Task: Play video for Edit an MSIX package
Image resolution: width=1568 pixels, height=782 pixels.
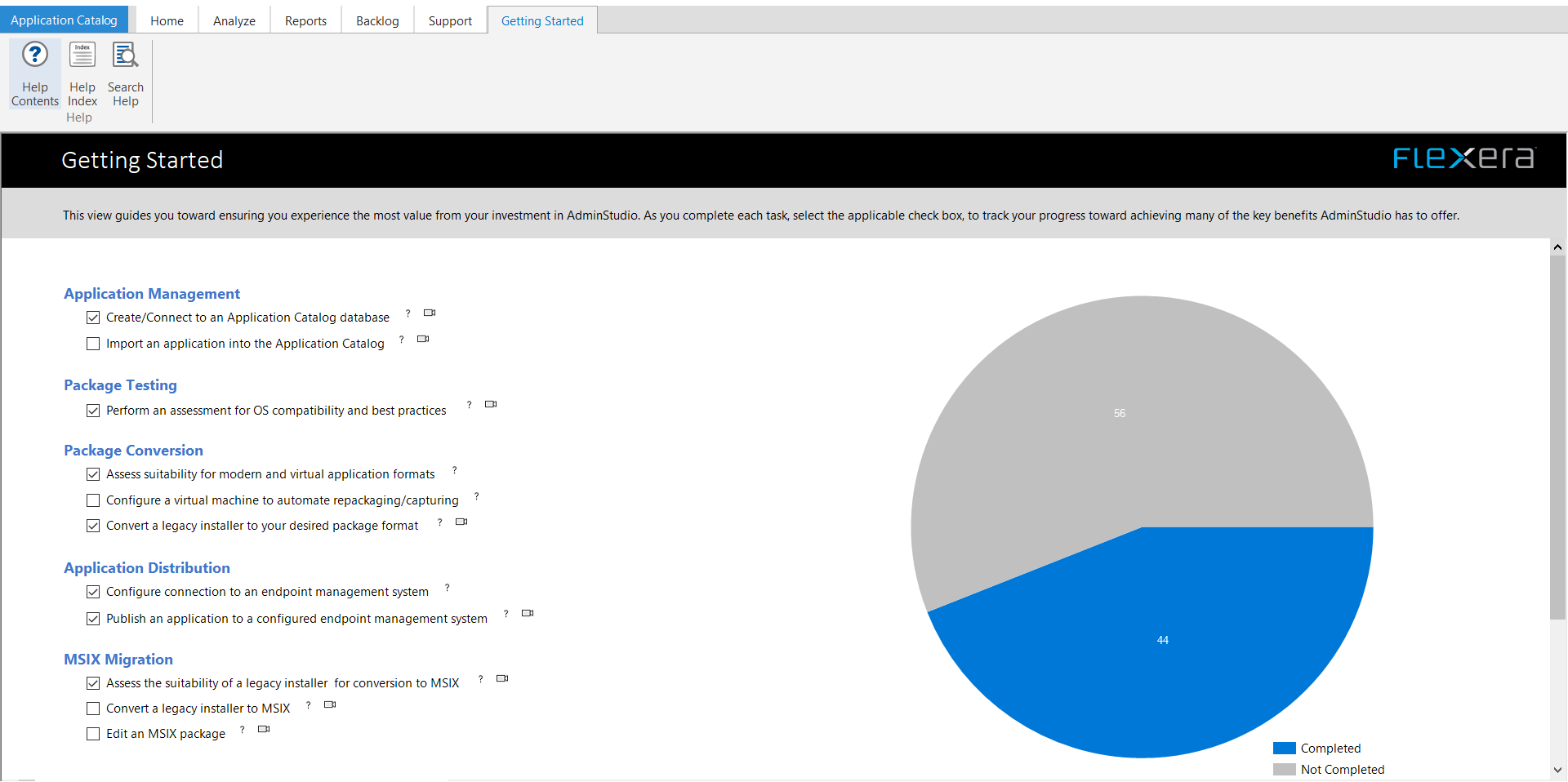Action: point(264,730)
